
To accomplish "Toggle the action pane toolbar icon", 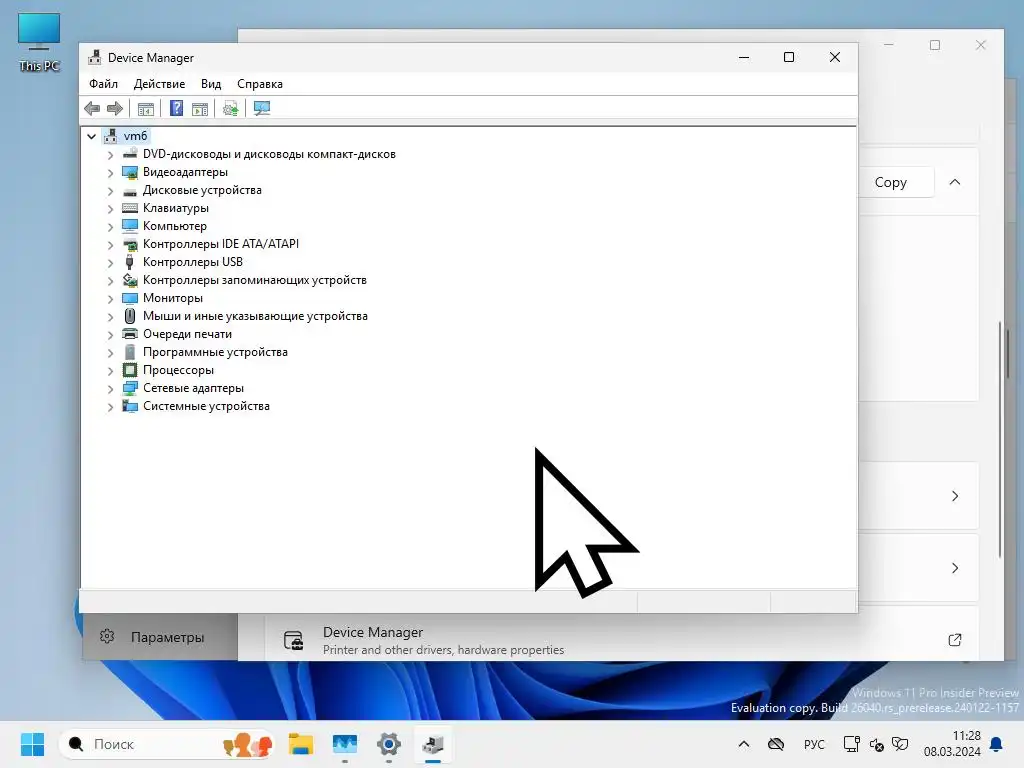I will (x=200, y=108).
